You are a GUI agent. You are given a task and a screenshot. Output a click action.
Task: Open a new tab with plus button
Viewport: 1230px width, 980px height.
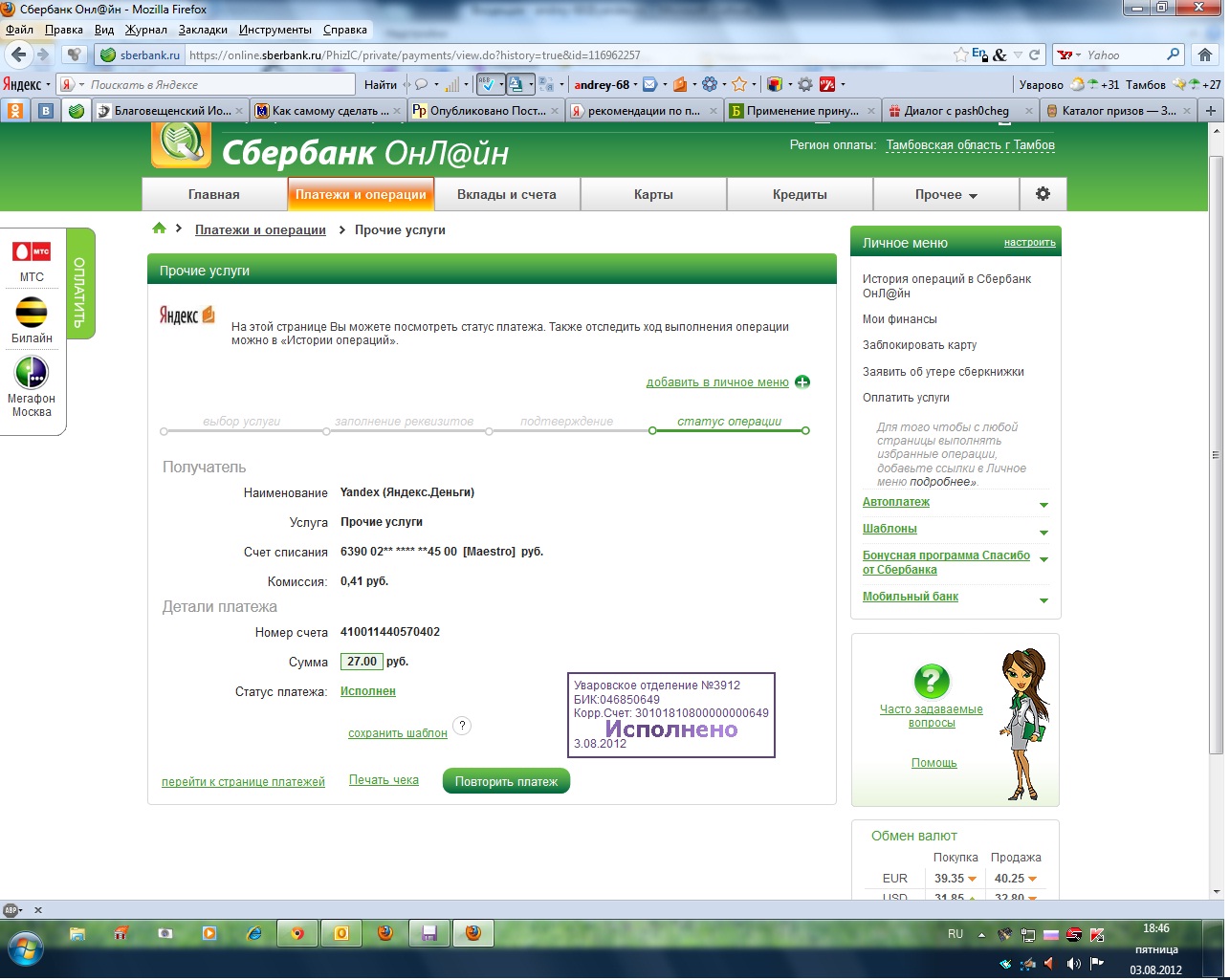tap(1211, 110)
